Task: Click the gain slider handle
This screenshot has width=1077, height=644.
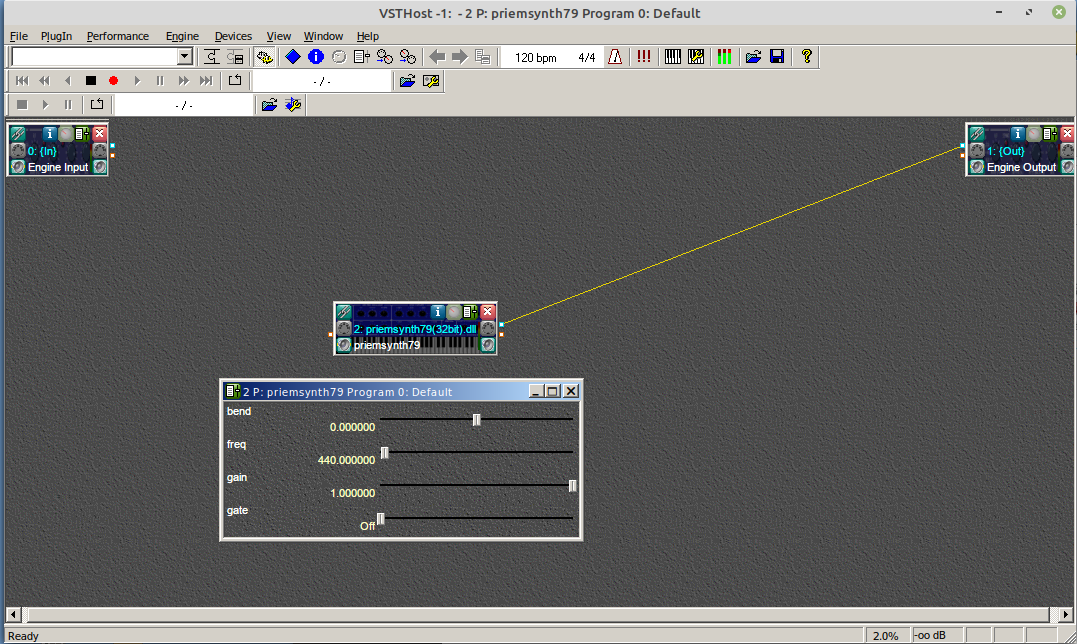Action: [x=572, y=485]
